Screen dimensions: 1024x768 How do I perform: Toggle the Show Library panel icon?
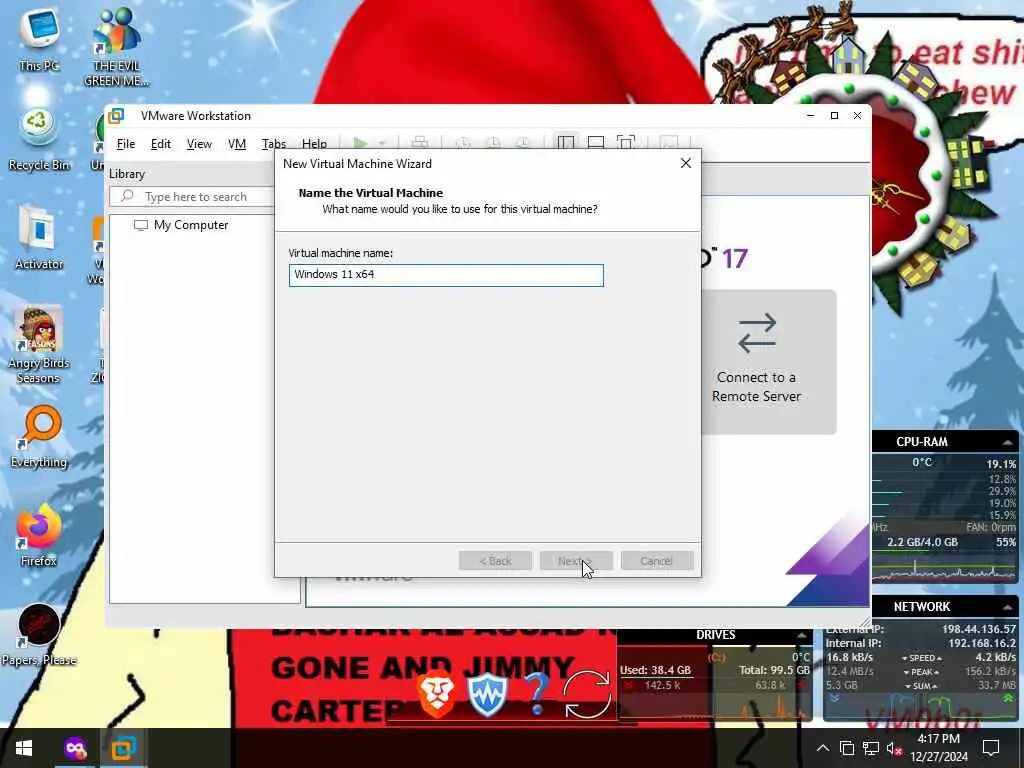tap(566, 142)
